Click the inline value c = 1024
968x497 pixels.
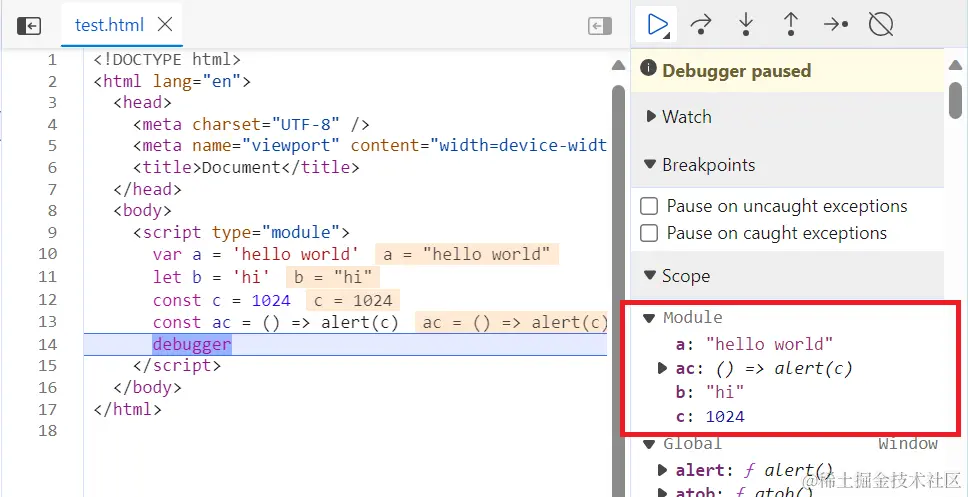[353, 301]
